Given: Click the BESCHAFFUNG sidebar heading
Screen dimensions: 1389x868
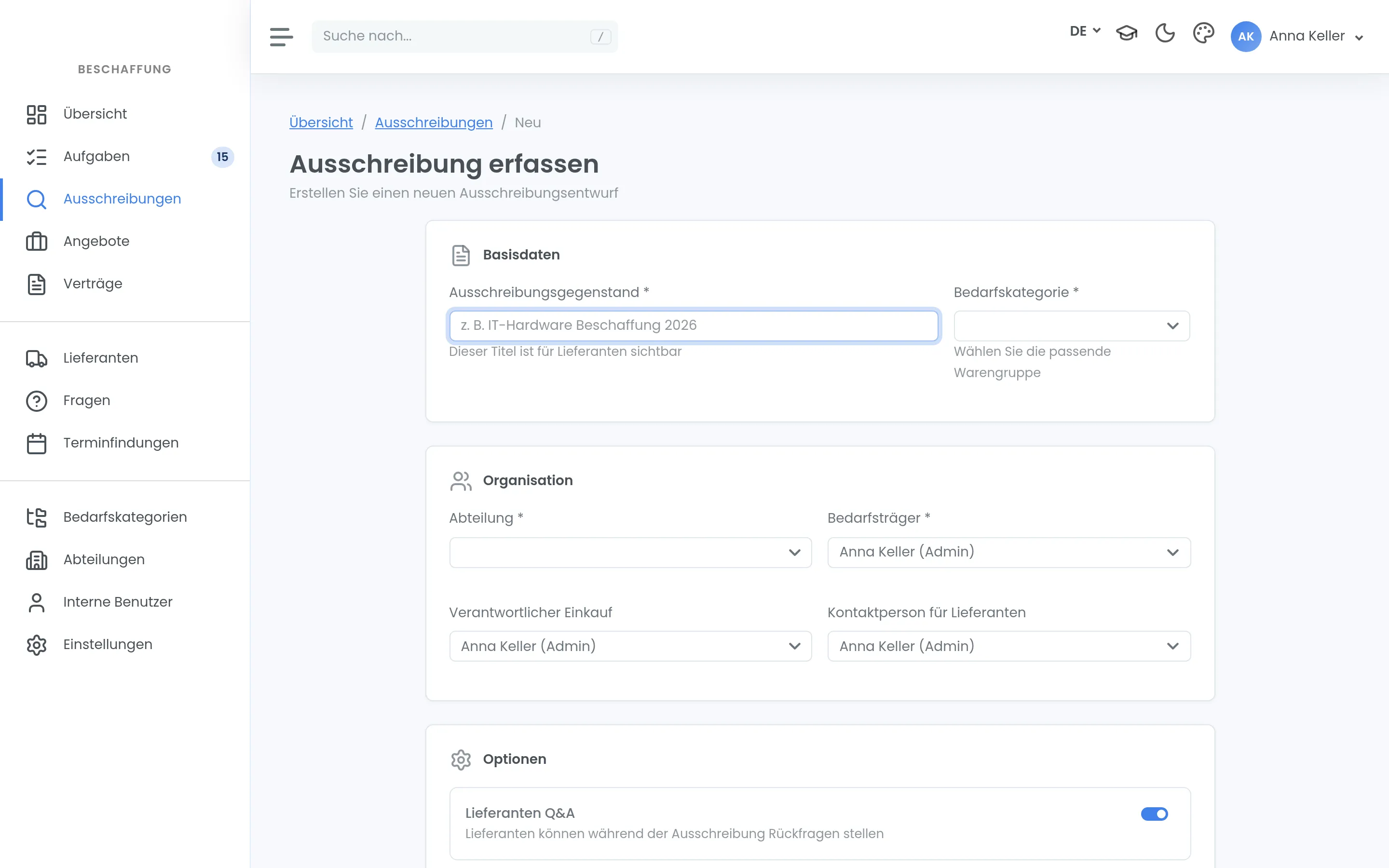Looking at the screenshot, I should pos(124,69).
